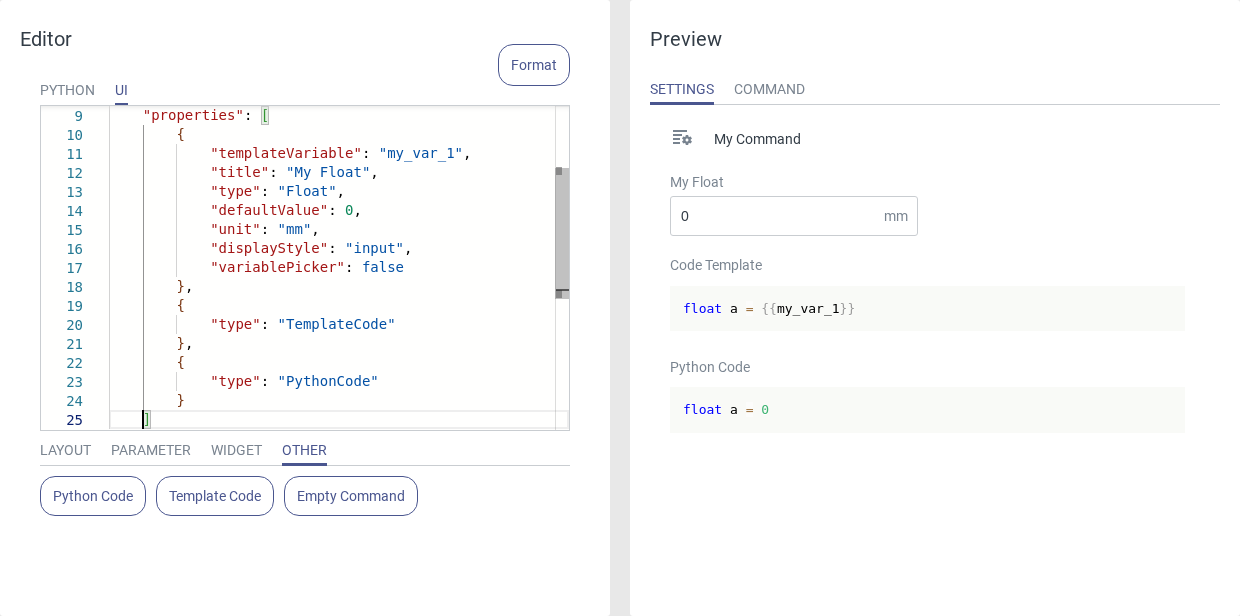The image size is (1240, 616).
Task: Select the OTHER snippets tab
Action: pos(304,450)
